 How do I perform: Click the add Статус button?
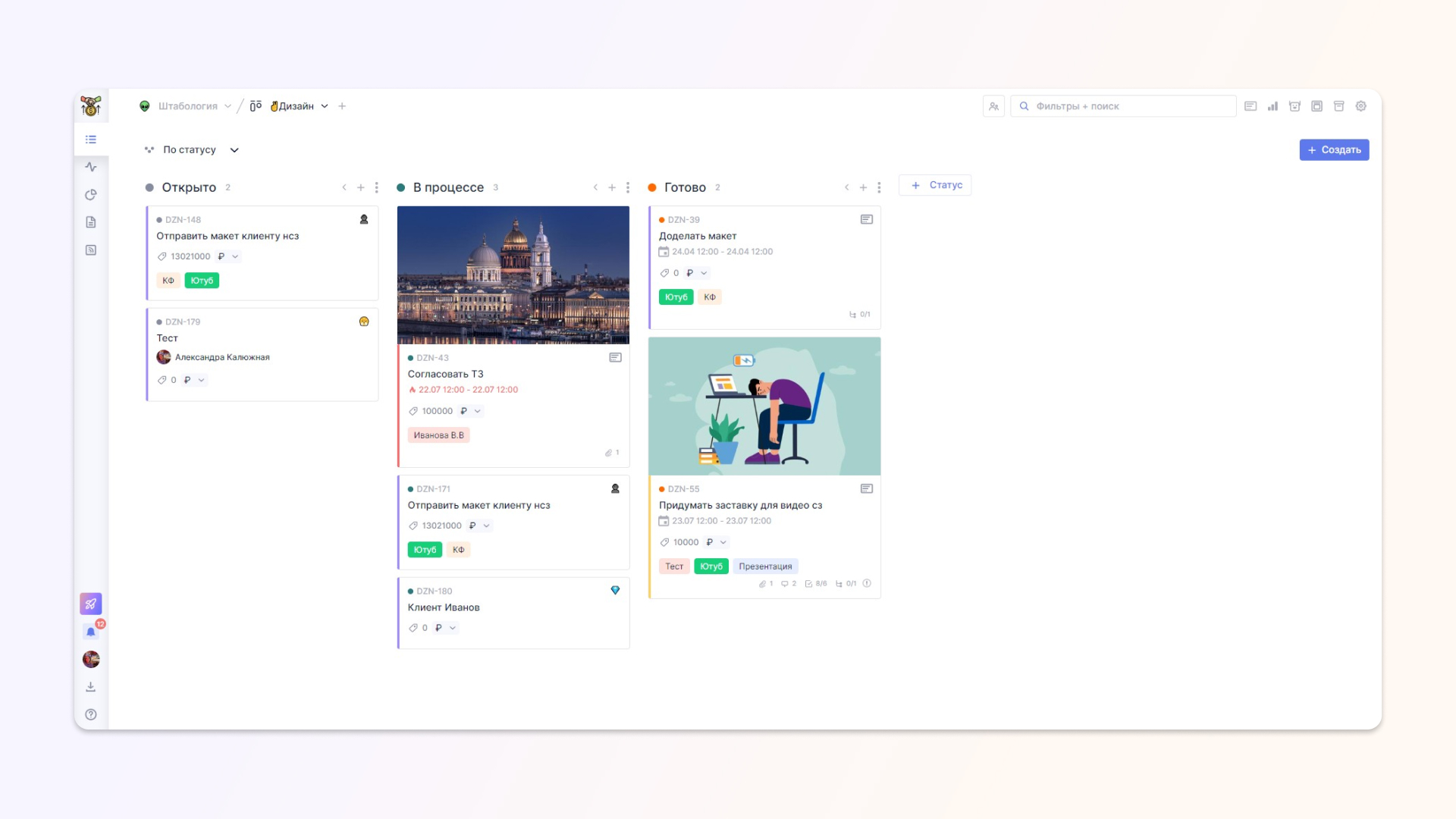pos(935,185)
